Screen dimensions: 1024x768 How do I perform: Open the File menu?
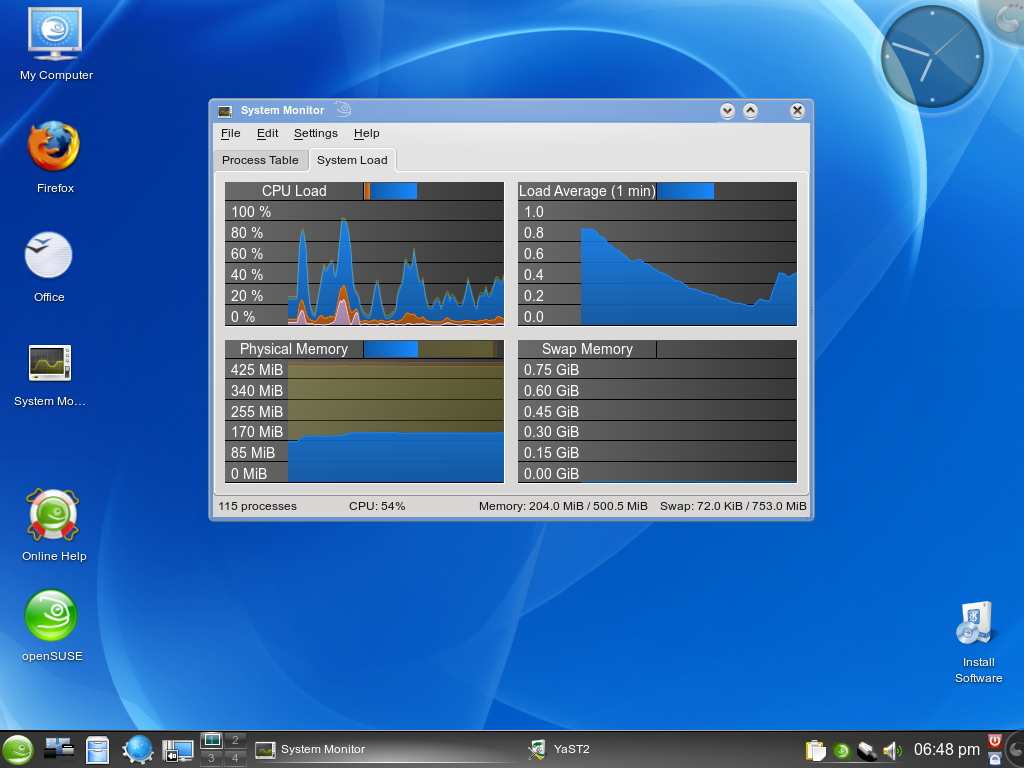pos(231,133)
